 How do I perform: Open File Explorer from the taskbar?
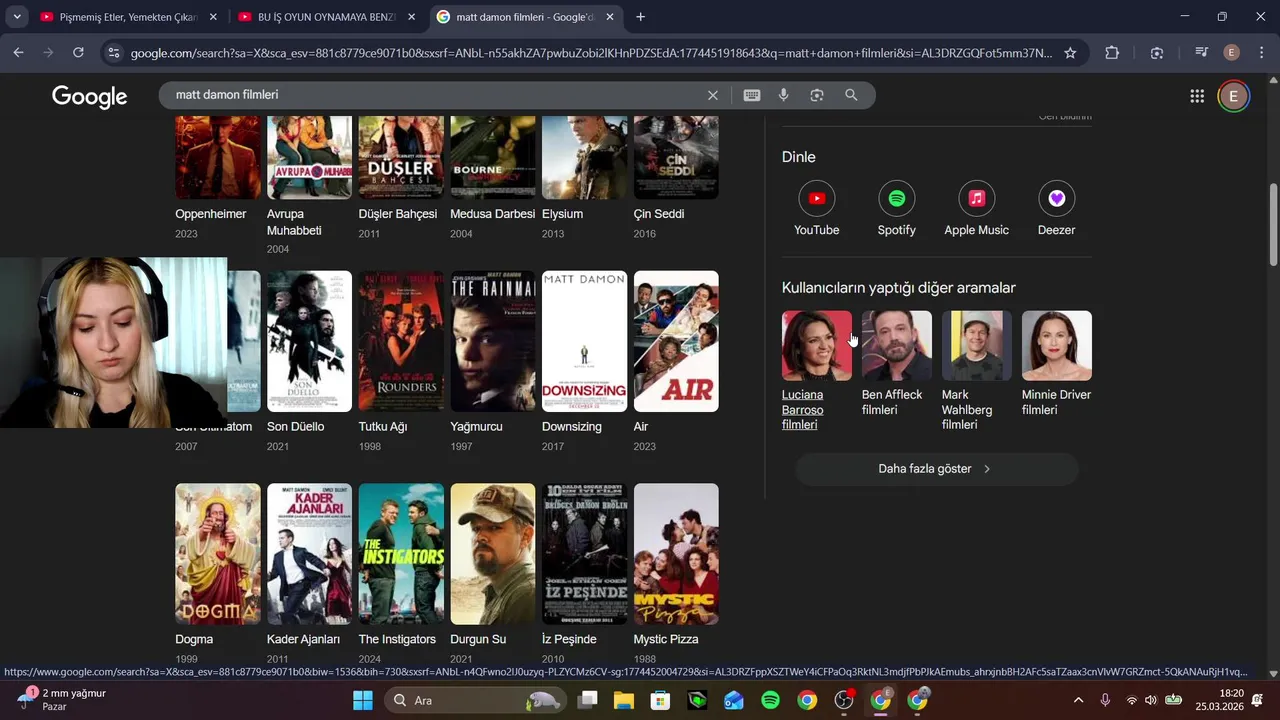tap(623, 700)
